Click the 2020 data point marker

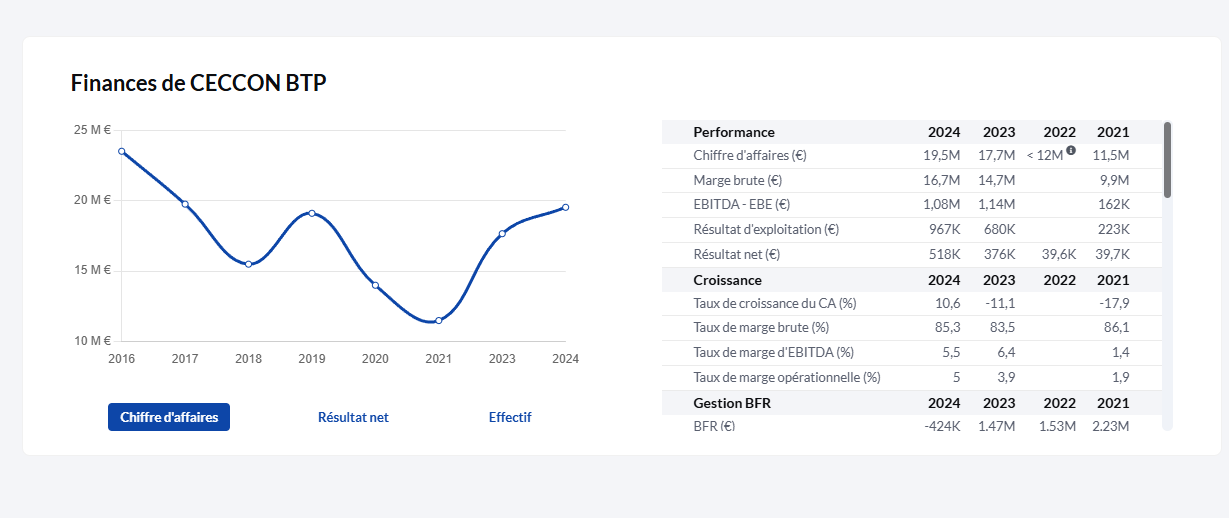coord(376,285)
